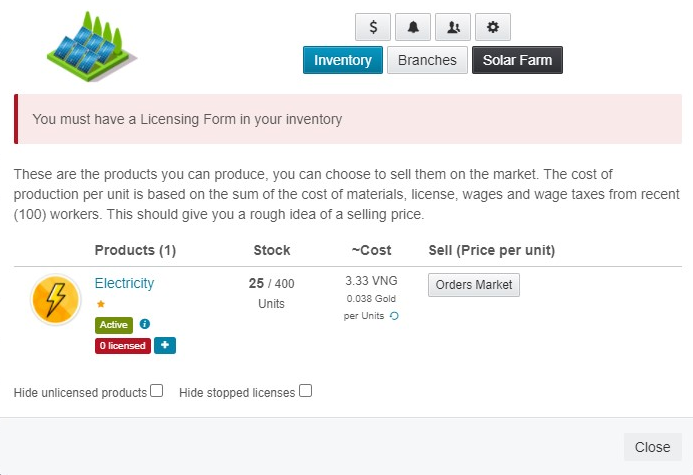
Task: Click the Electricity lightning bolt icon
Action: (56, 300)
